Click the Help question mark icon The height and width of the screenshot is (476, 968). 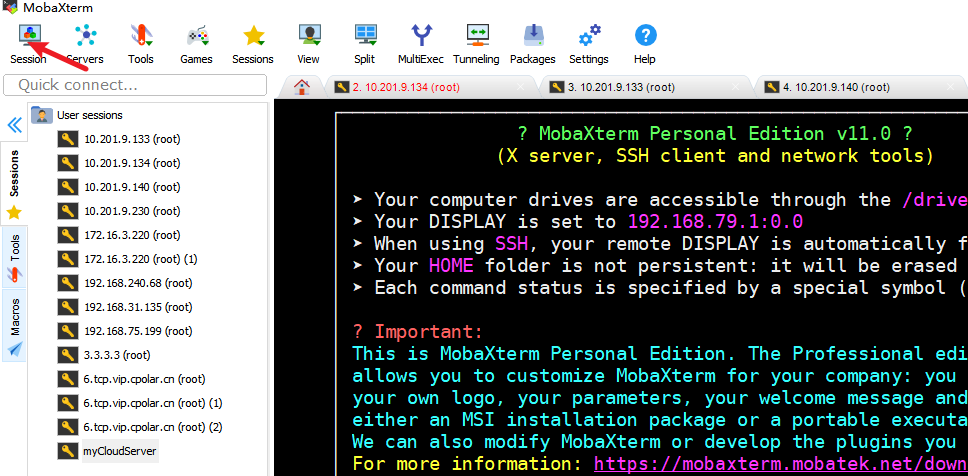pyautogui.click(x=645, y=35)
